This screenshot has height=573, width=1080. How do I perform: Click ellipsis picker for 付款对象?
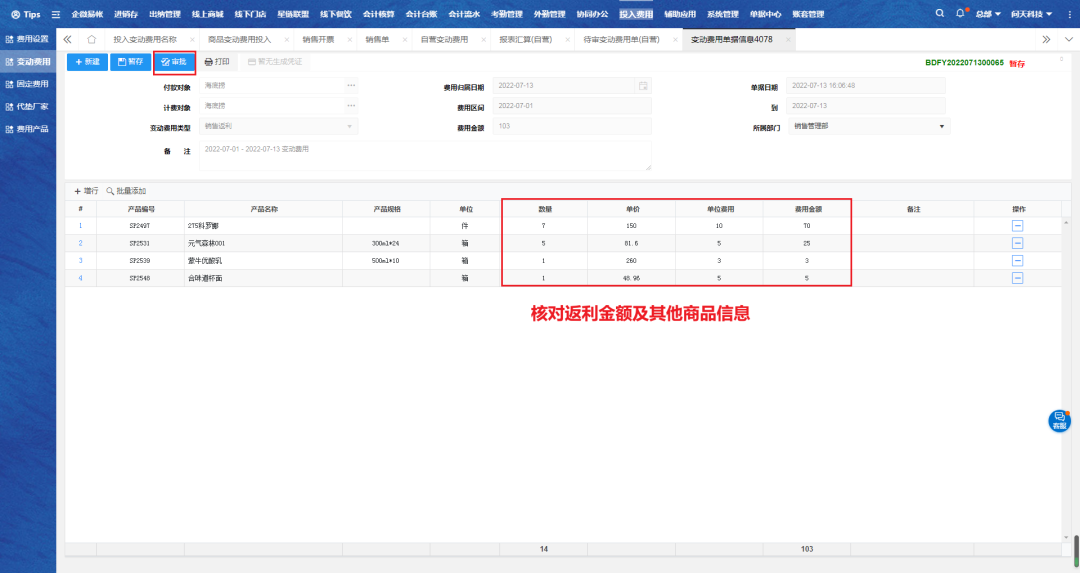(x=351, y=86)
